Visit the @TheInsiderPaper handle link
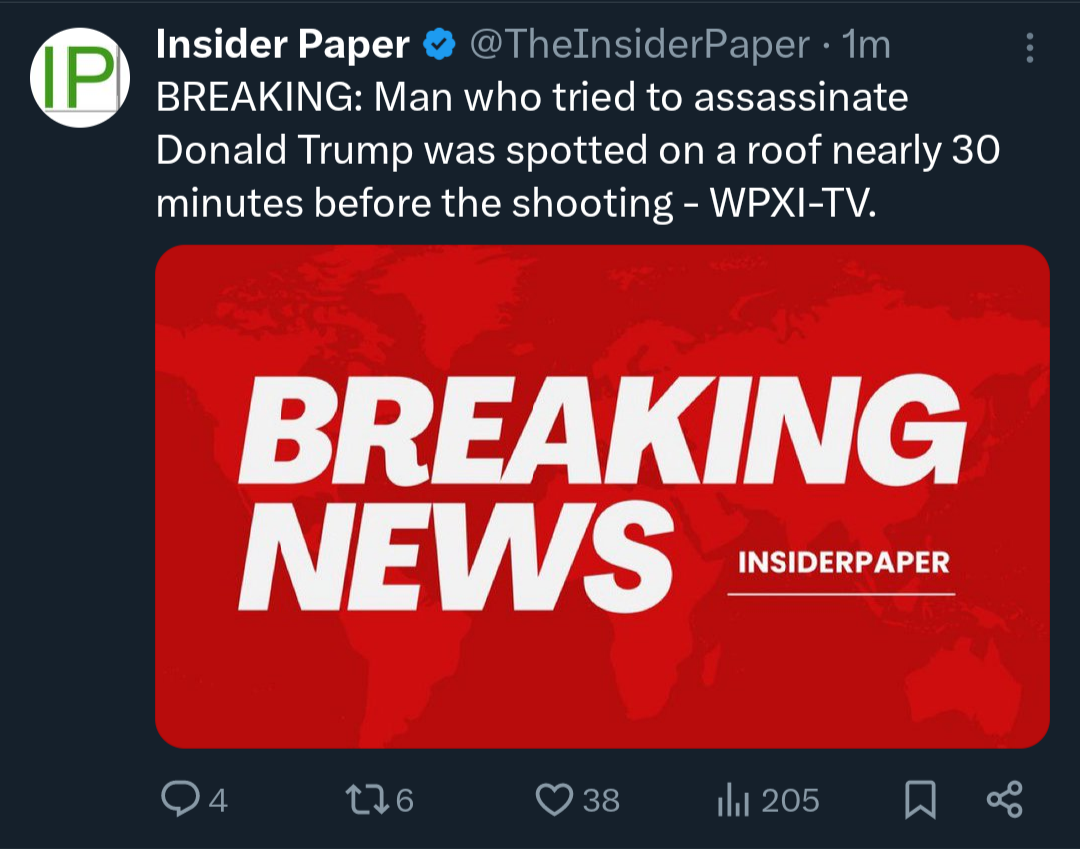The height and width of the screenshot is (849, 1080). coord(639,45)
